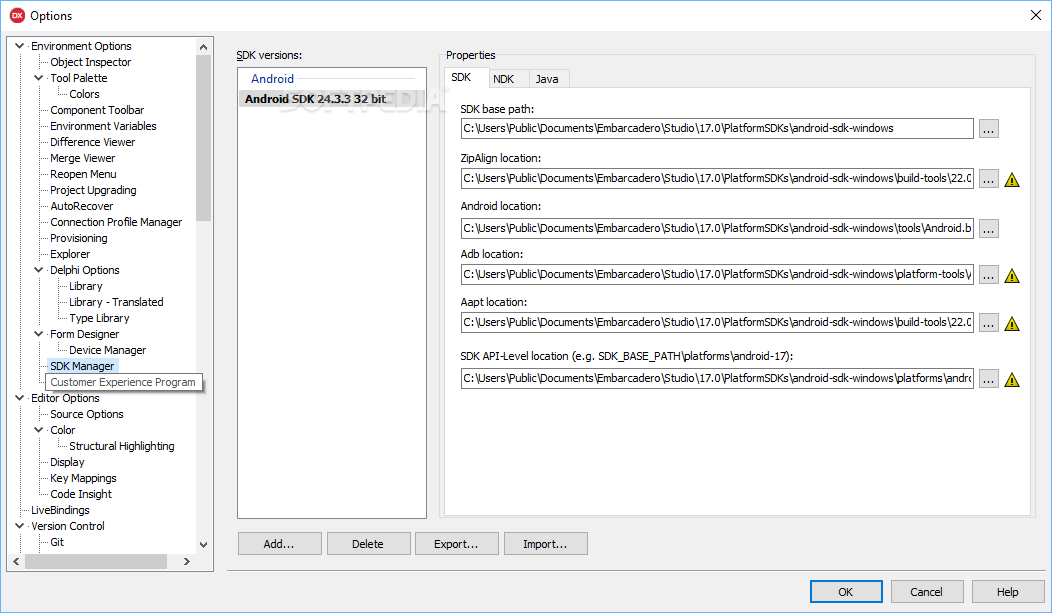Select Colors under Tool Palette

84,94
